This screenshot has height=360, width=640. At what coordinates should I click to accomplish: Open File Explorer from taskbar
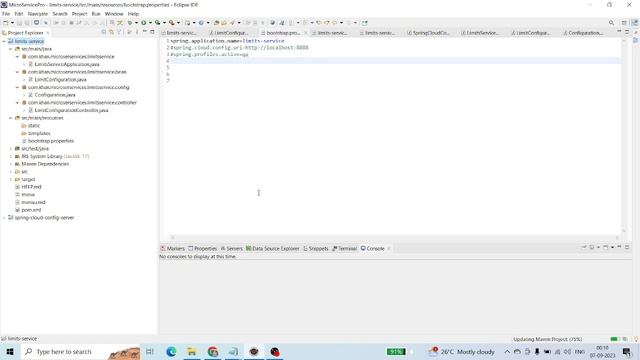point(192,351)
